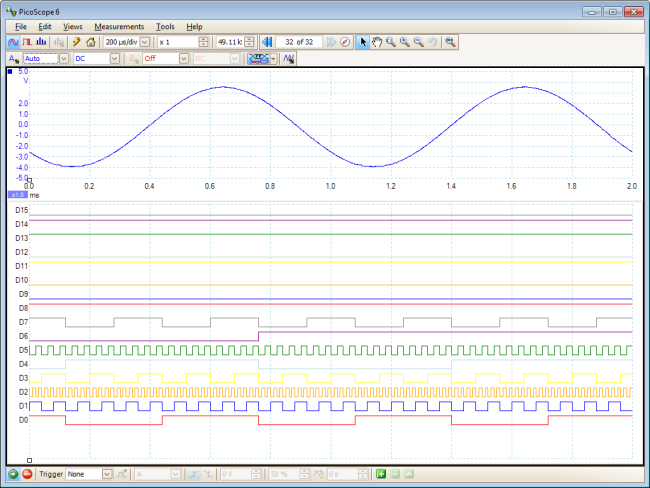This screenshot has height=488, width=650.
Task: Switch to Persistence Mode icon
Action: click(27, 42)
